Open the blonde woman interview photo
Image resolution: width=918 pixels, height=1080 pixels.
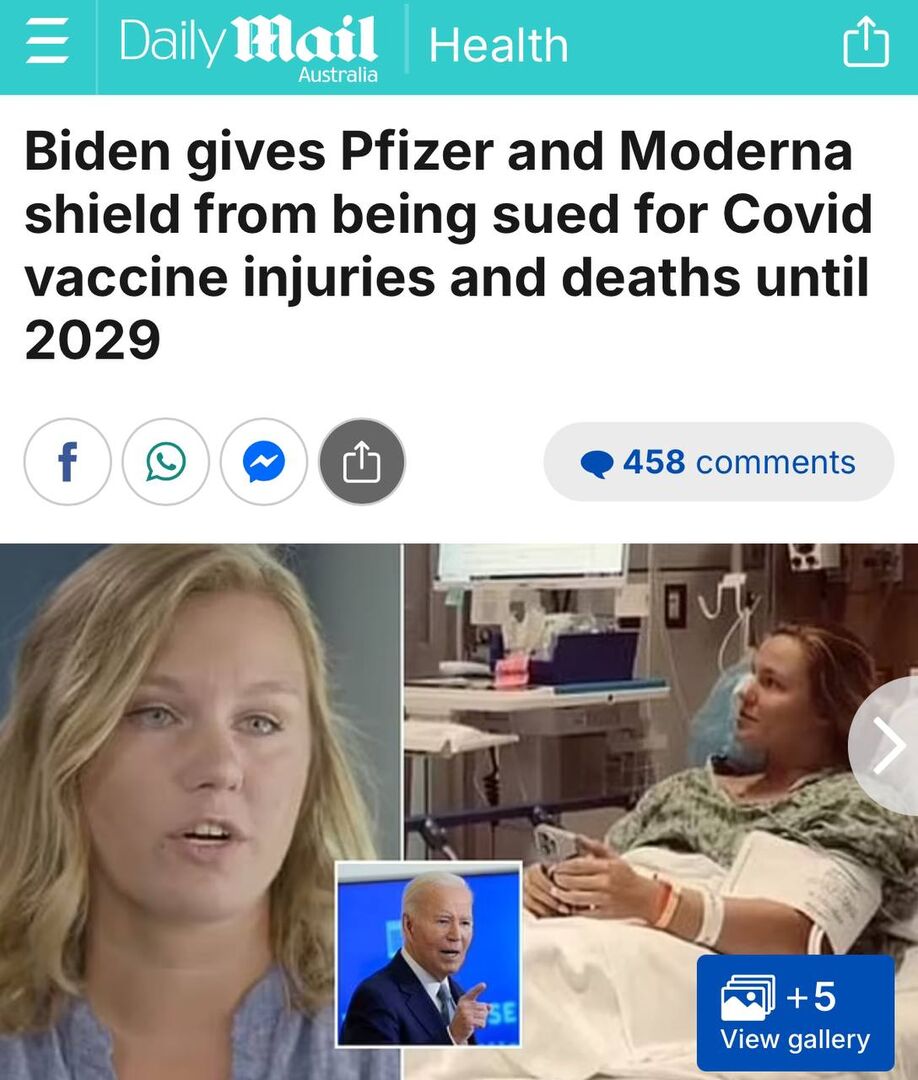200,811
